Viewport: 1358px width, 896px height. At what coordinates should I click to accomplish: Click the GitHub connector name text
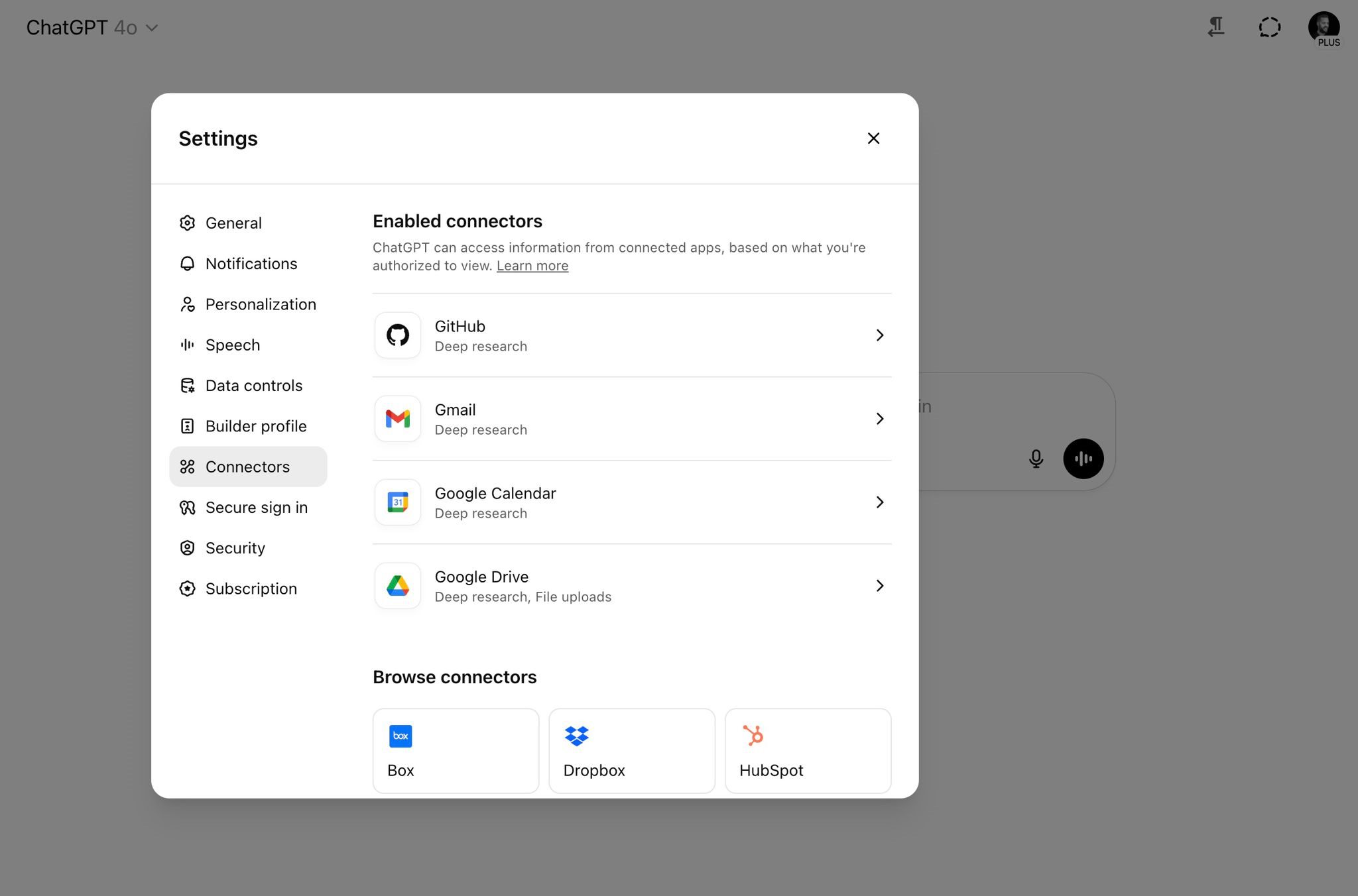[x=460, y=326]
